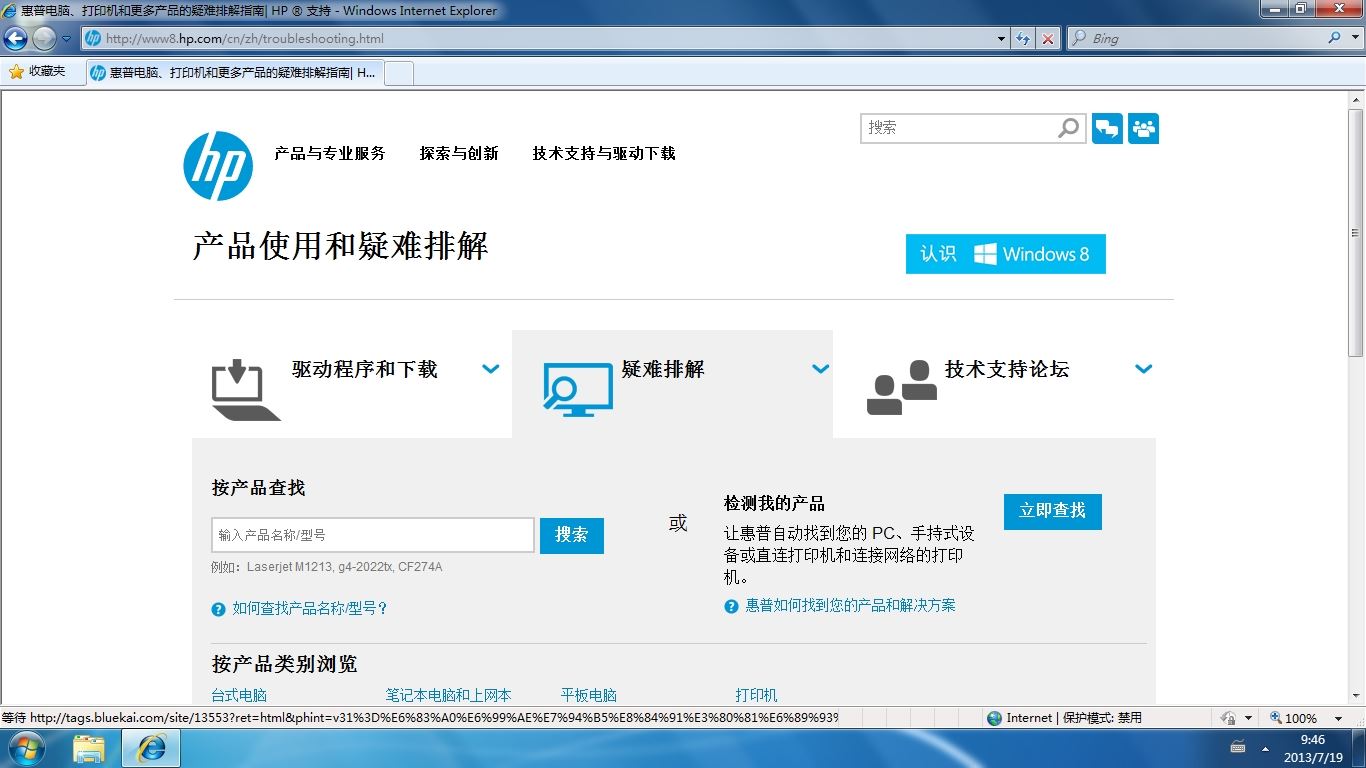Click the 认识 Windows 8 banner
The image size is (1366, 768).
point(1006,254)
